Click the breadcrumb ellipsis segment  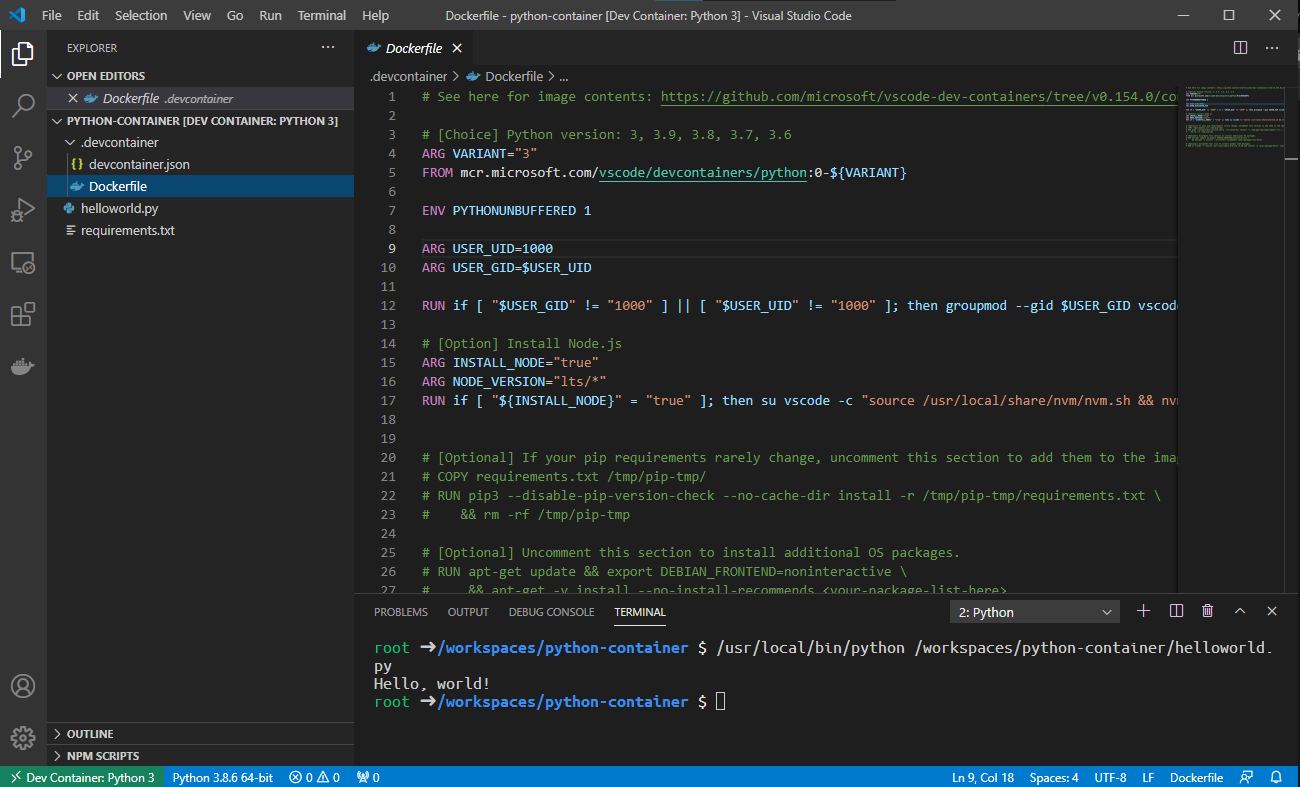tap(563, 76)
